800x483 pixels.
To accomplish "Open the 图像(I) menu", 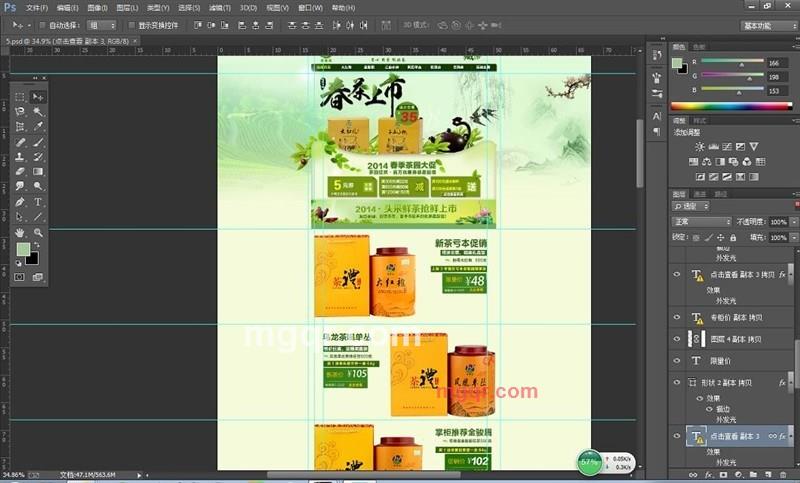I will 97,8.
